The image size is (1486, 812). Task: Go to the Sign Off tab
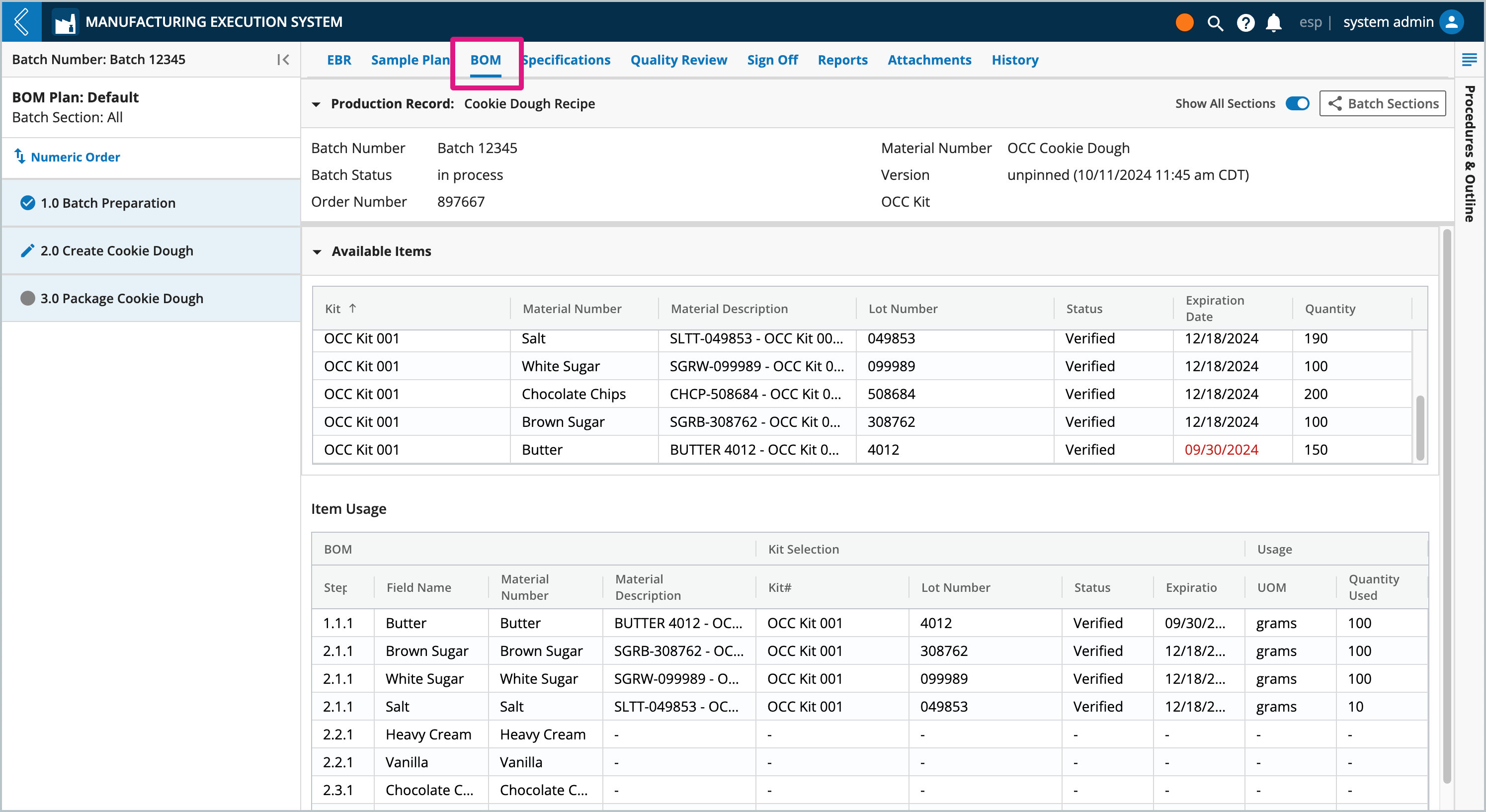point(772,60)
